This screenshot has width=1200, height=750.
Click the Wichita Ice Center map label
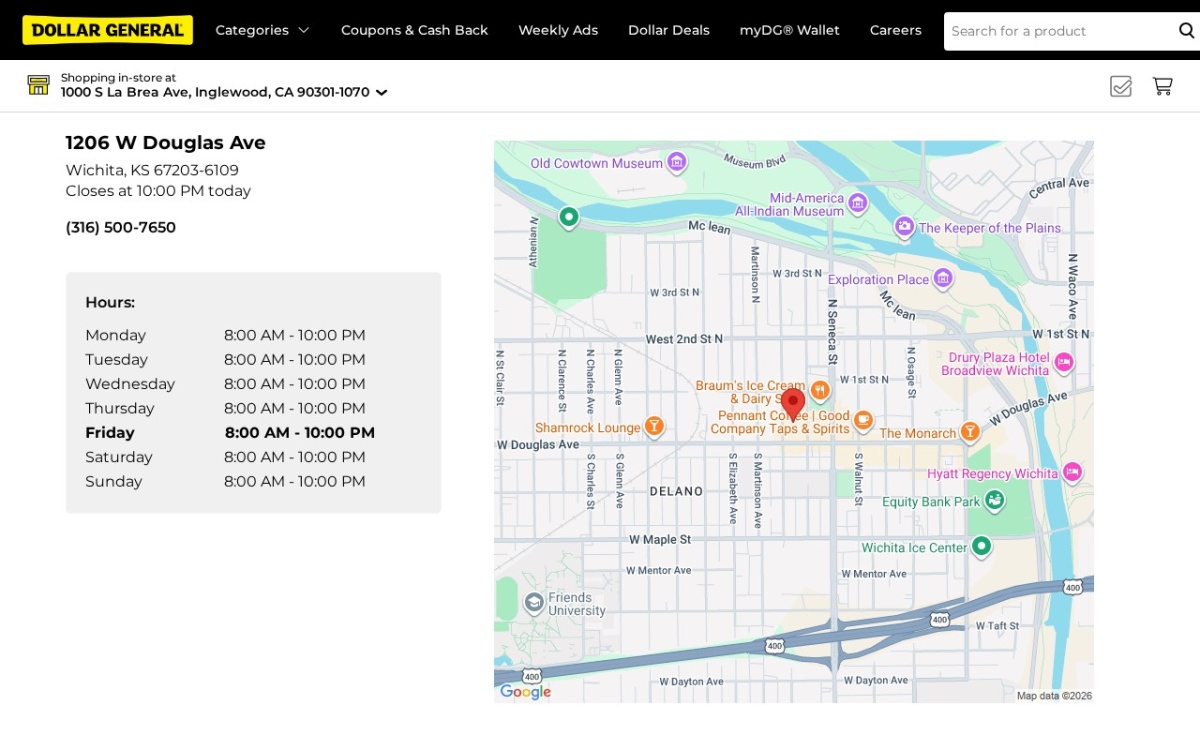(915, 547)
